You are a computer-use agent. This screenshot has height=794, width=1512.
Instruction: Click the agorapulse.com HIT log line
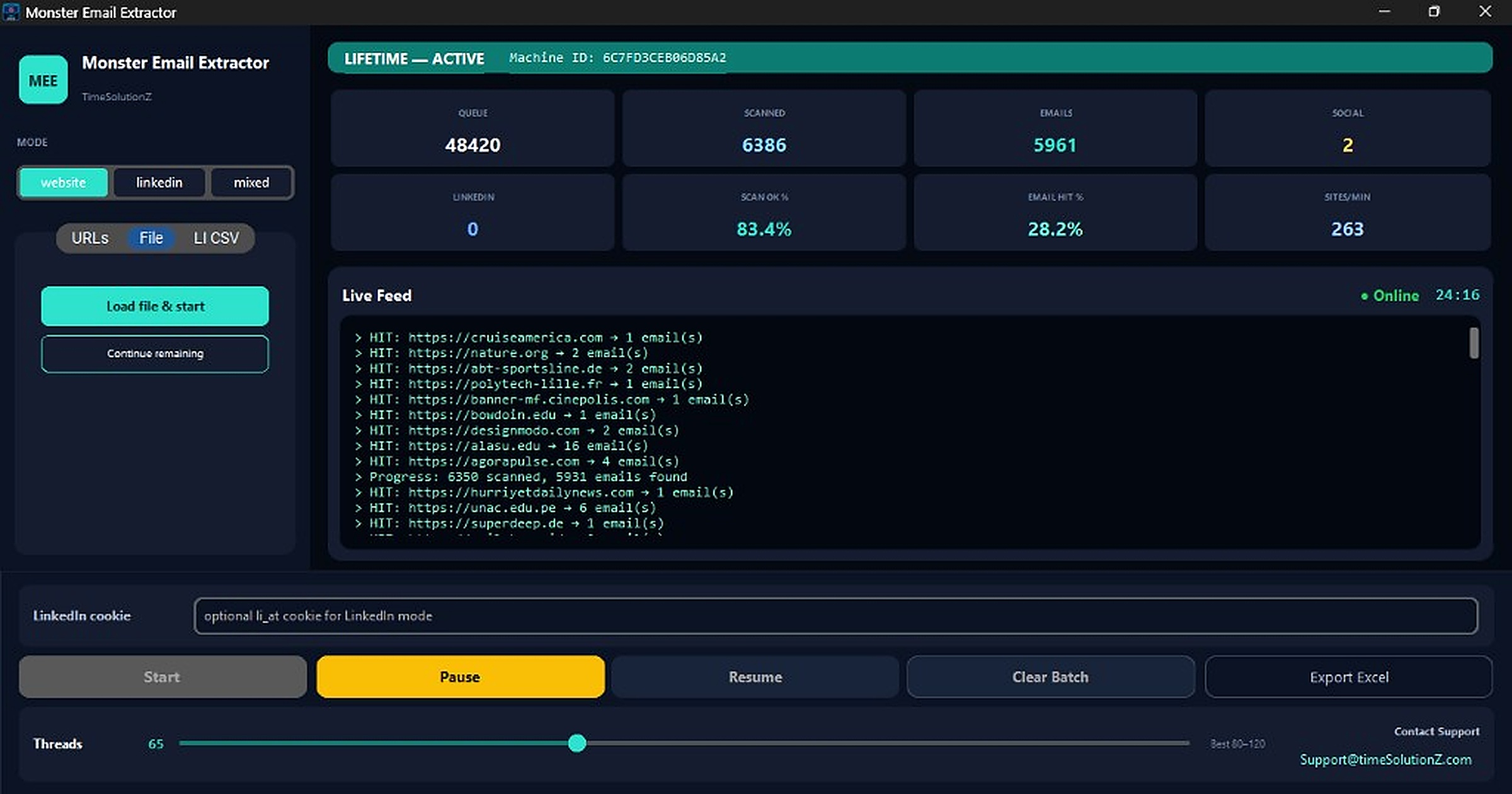point(517,462)
